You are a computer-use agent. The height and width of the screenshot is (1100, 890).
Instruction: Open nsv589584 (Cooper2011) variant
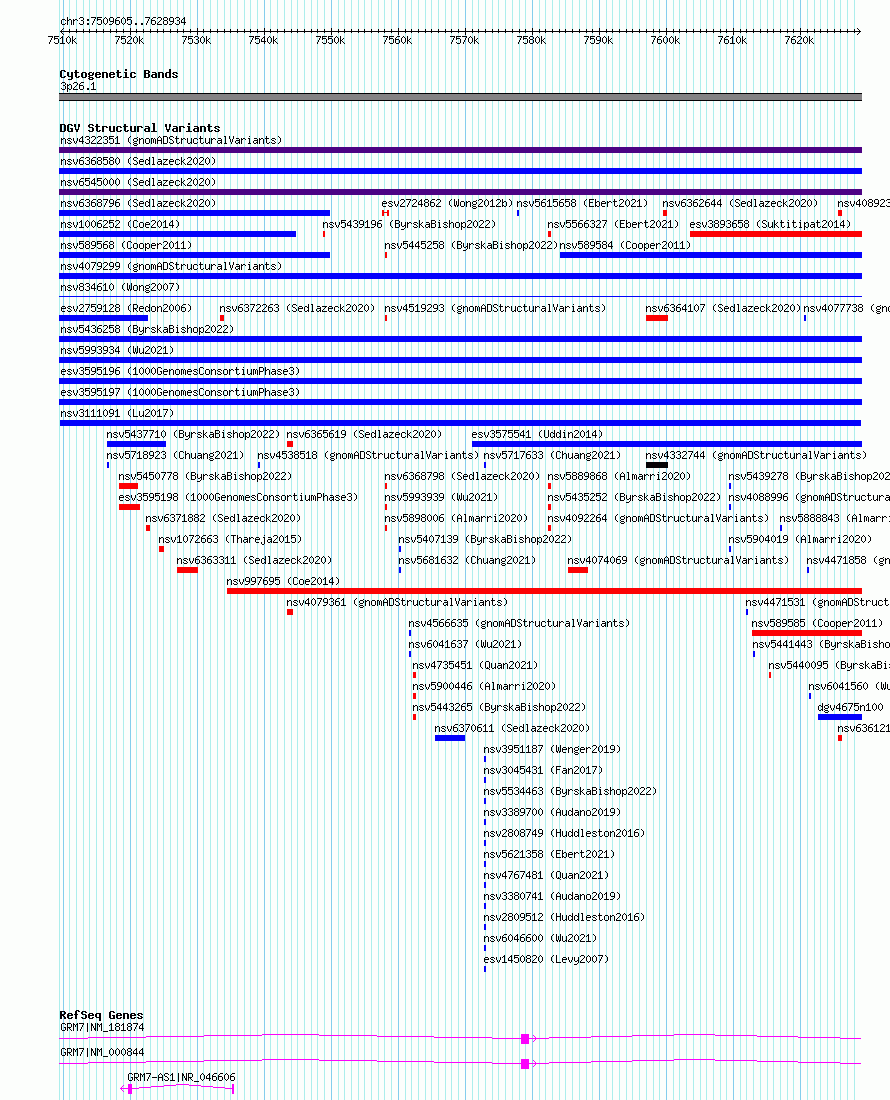click(625, 246)
